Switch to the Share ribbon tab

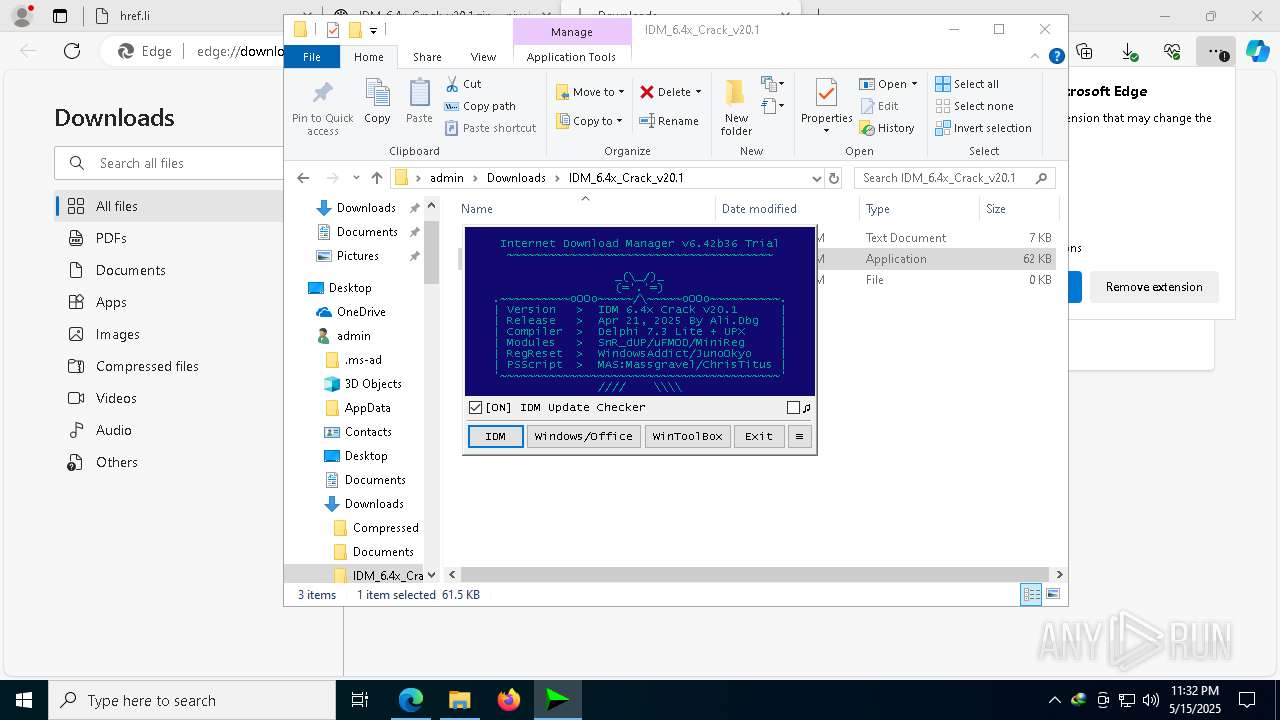click(427, 57)
